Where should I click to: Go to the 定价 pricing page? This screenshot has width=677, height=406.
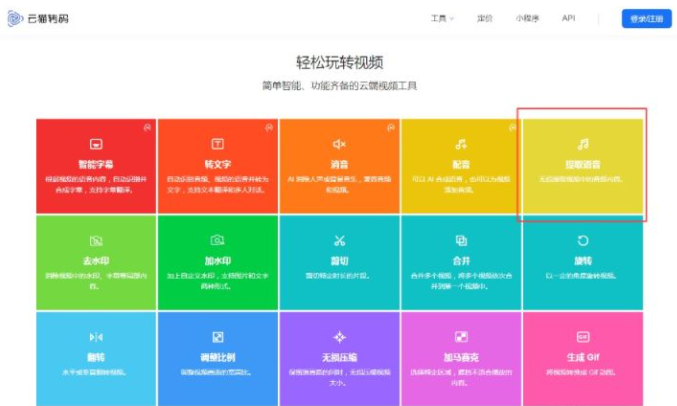click(x=485, y=18)
